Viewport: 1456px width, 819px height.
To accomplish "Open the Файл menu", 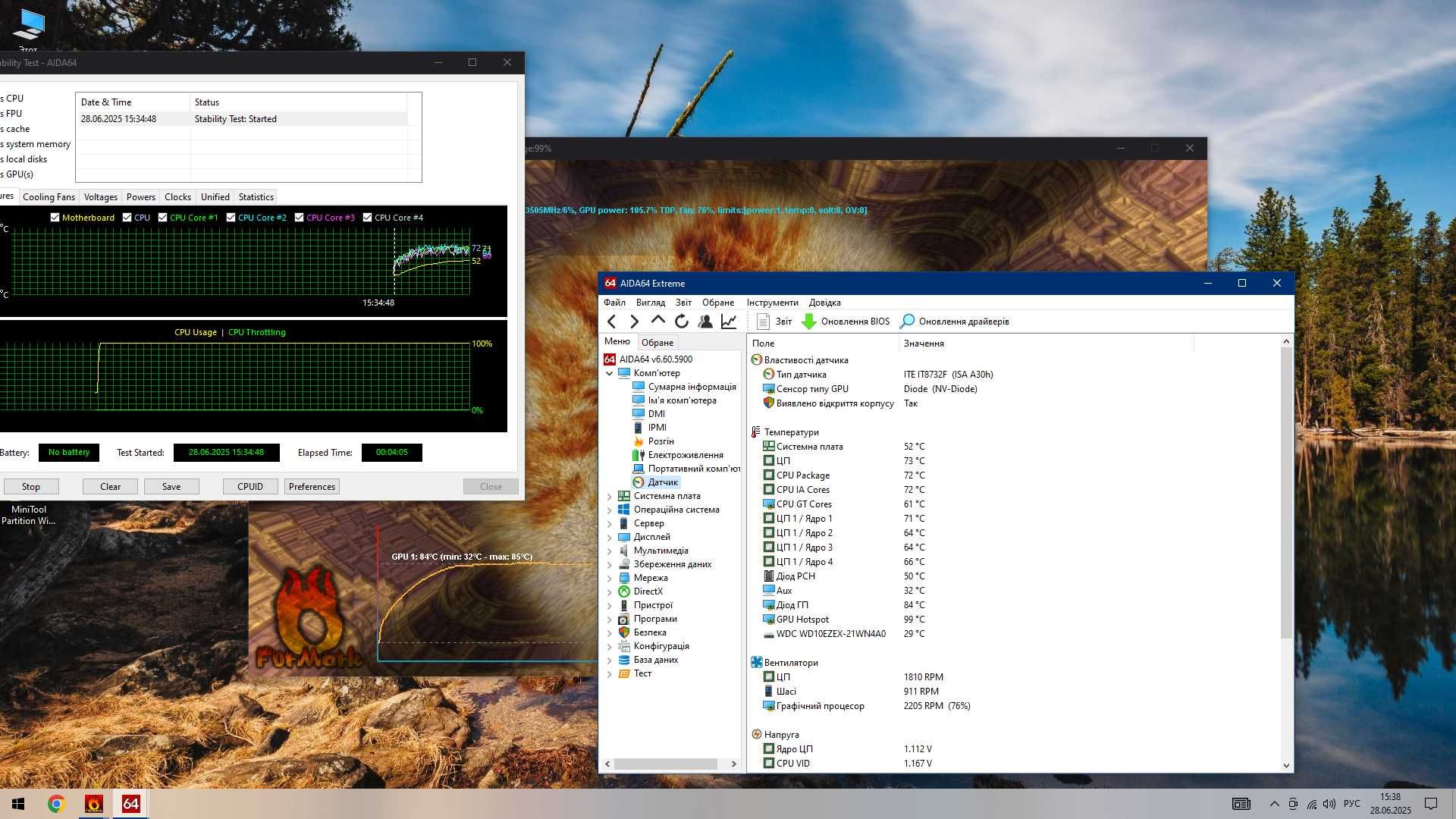I will pyautogui.click(x=614, y=303).
